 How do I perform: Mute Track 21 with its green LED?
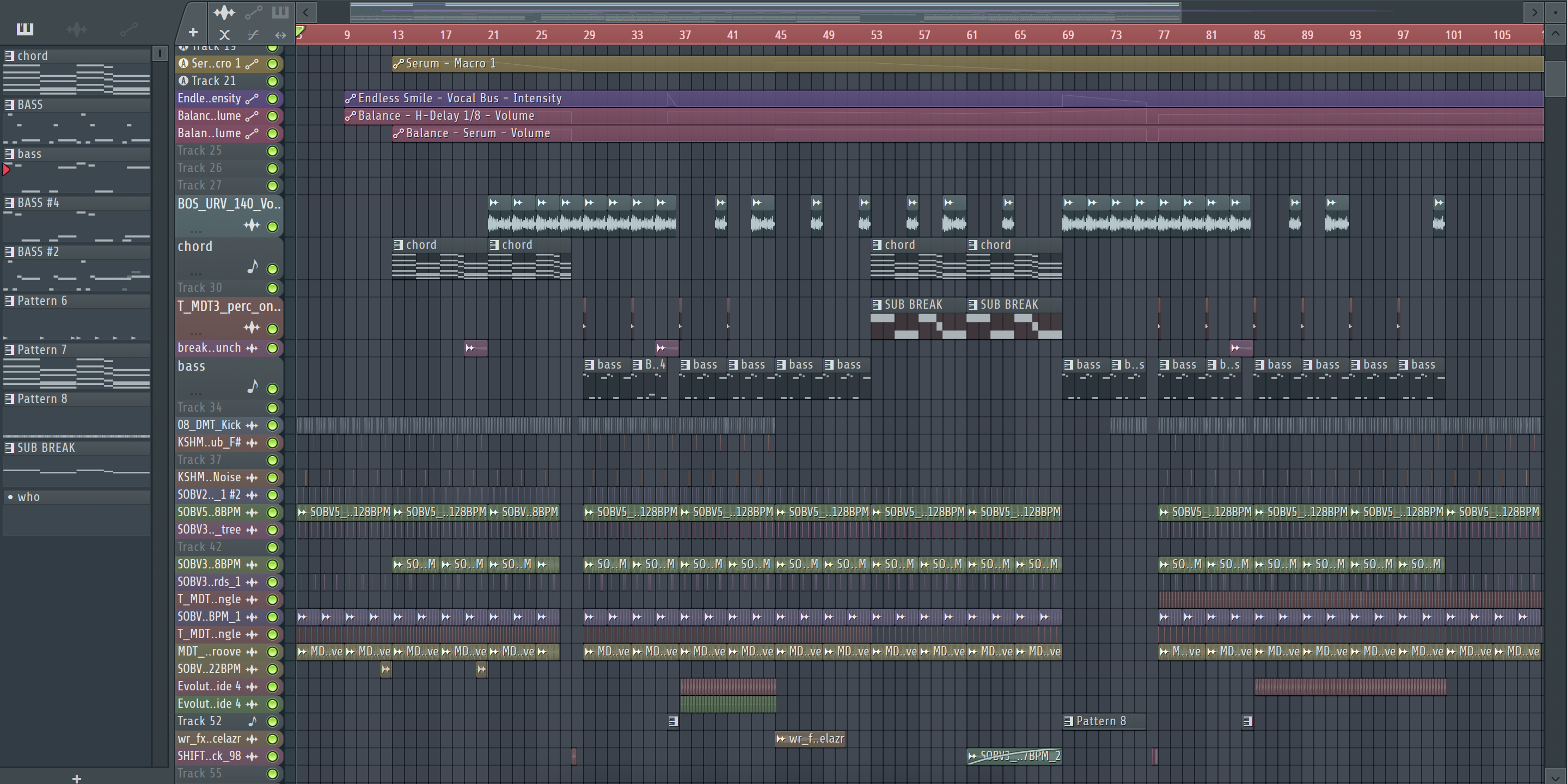coord(273,81)
